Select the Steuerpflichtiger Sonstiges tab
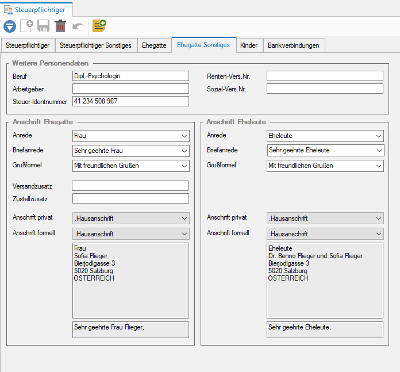 (x=96, y=46)
